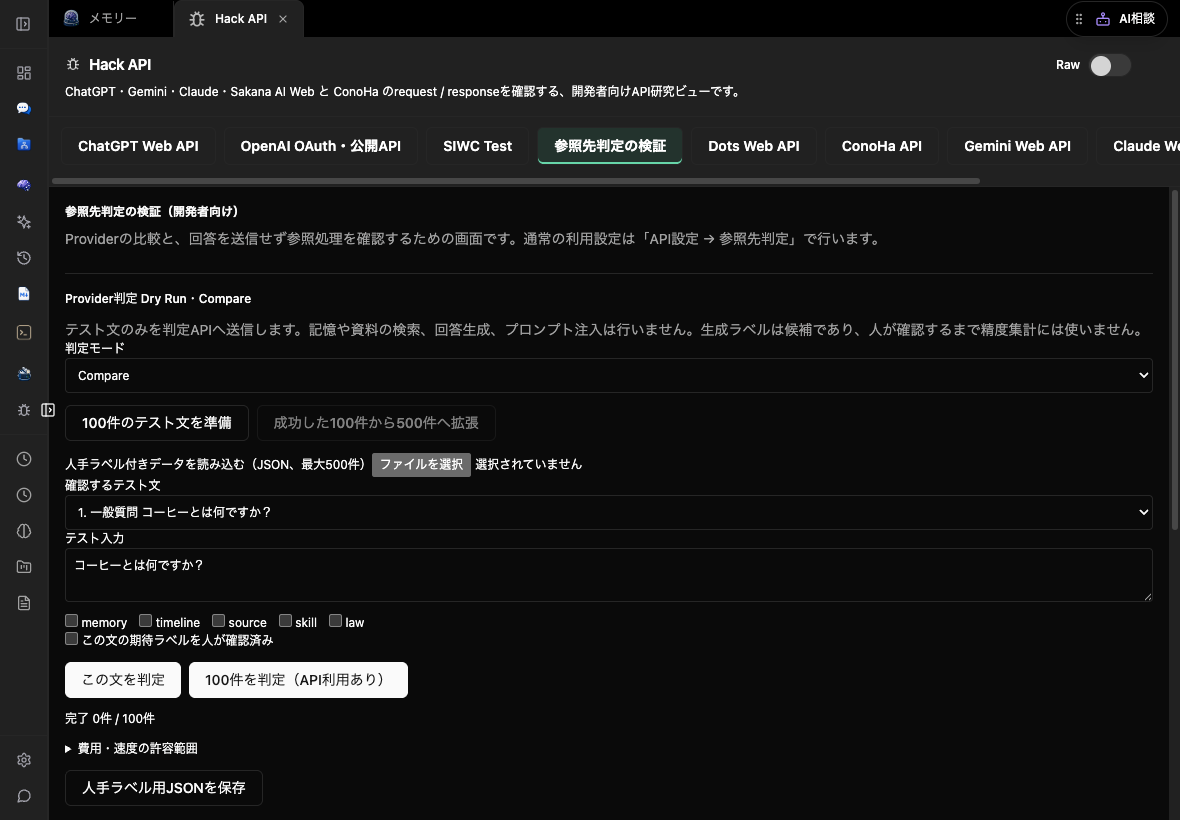Click the 完了 0件 / 100件 progress text
Screen dimensions: 1180x820
pyautogui.click(x=110, y=718)
